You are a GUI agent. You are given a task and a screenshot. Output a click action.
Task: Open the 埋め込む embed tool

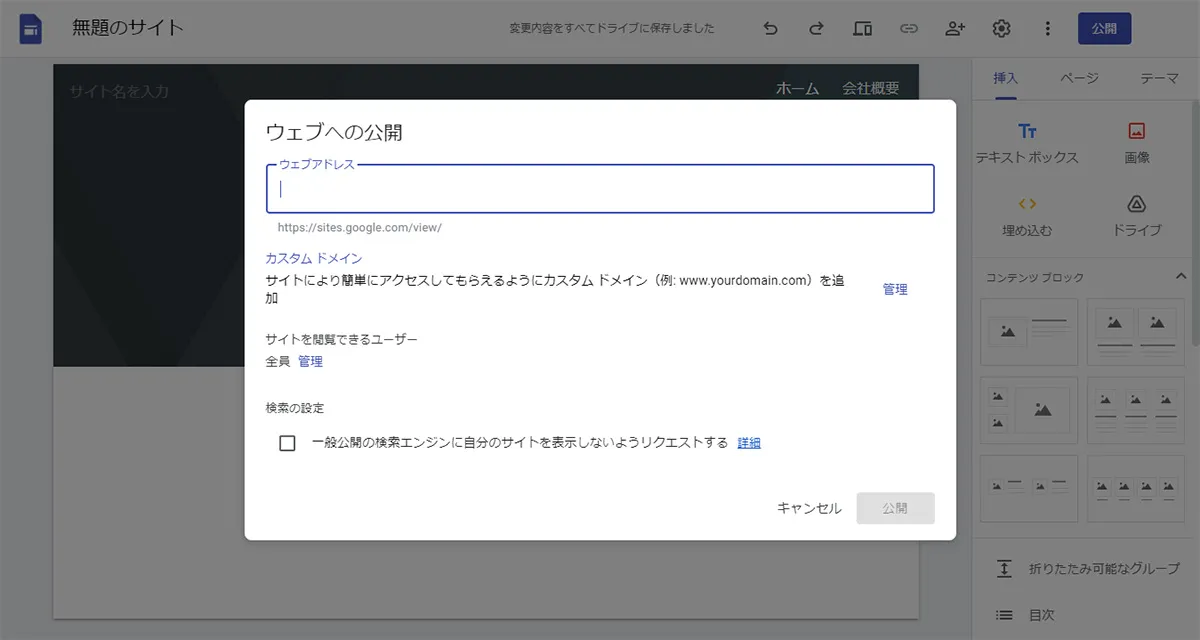coord(1028,211)
